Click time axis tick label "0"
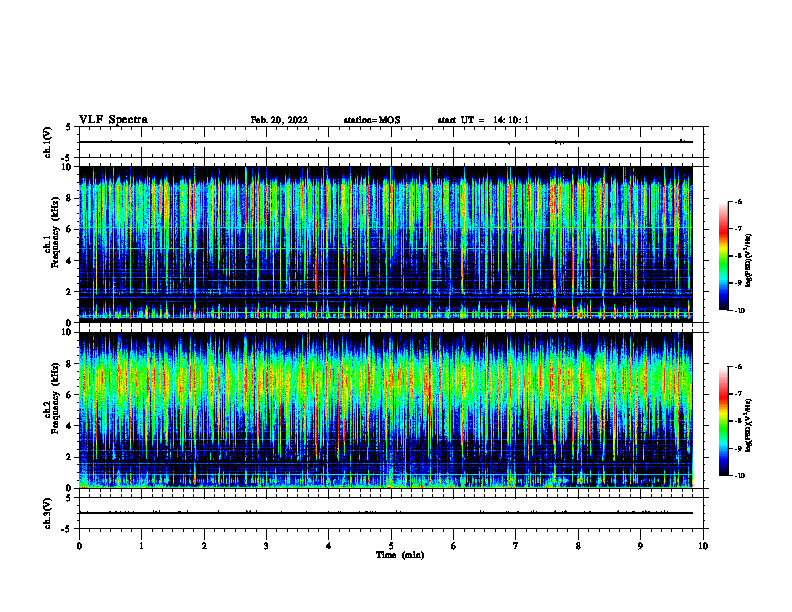Viewport: 792px width, 612px height. 79,546
